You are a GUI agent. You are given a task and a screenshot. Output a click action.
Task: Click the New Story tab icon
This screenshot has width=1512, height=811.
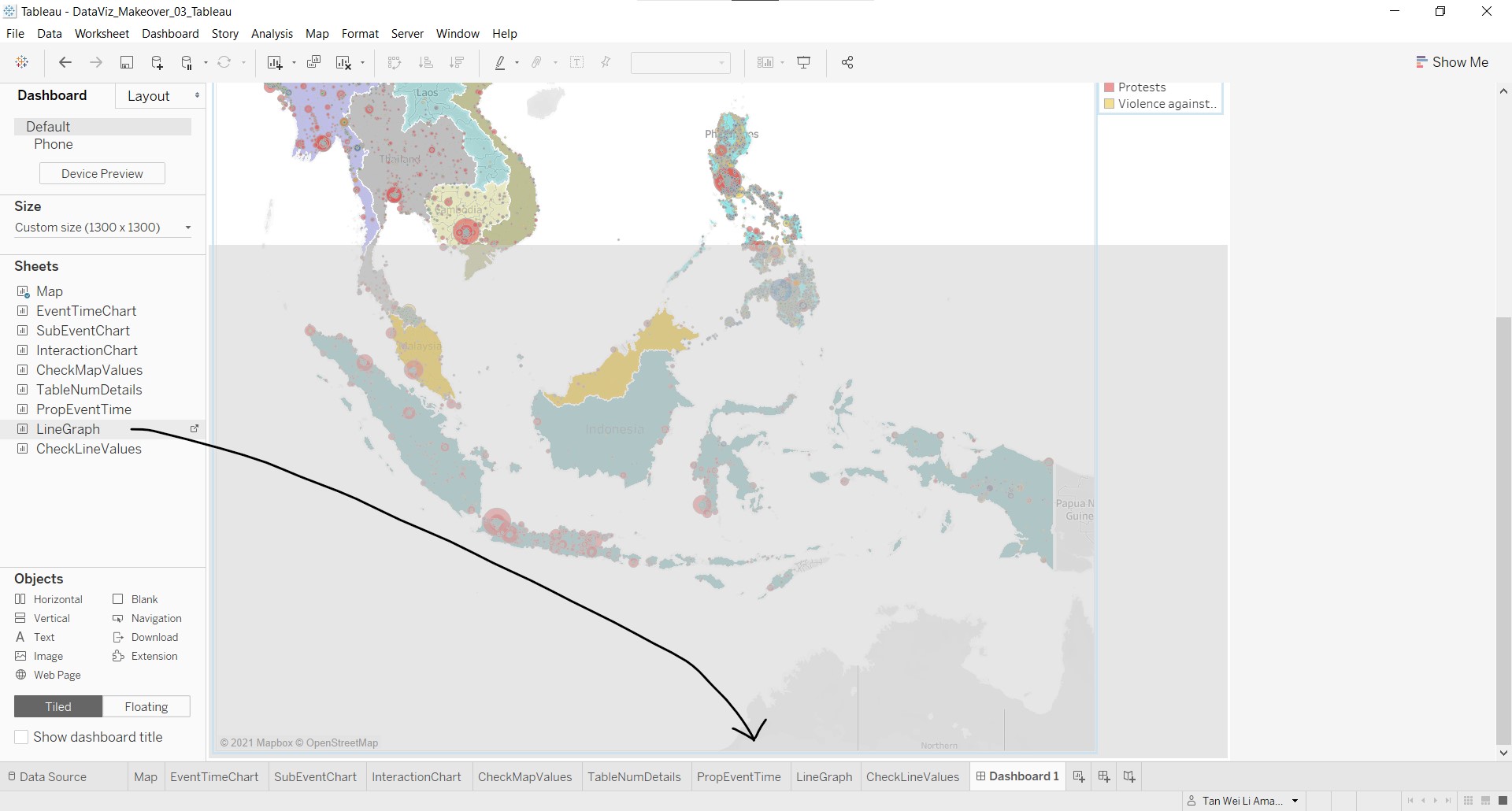point(1129,777)
